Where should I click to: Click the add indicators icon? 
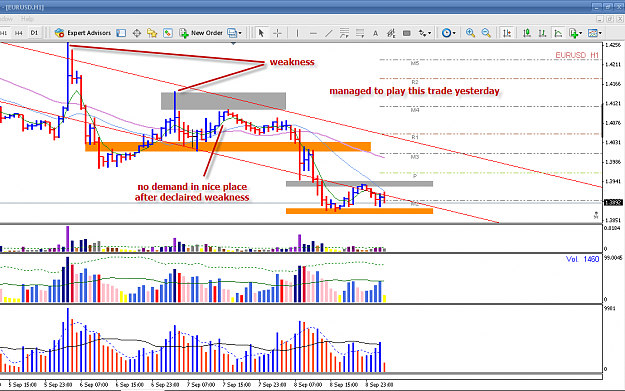point(573,33)
